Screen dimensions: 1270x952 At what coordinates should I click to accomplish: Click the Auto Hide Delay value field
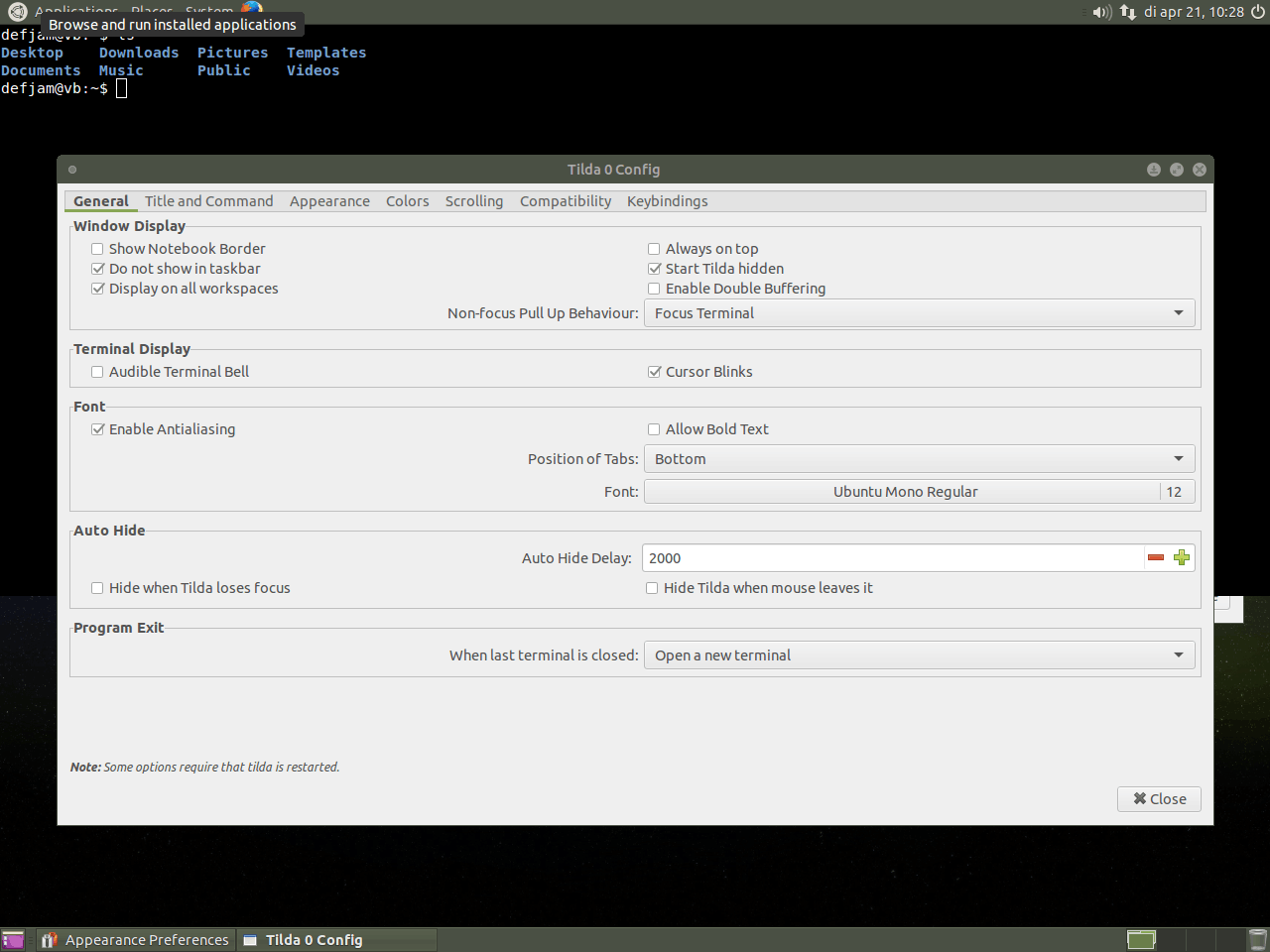(x=893, y=558)
